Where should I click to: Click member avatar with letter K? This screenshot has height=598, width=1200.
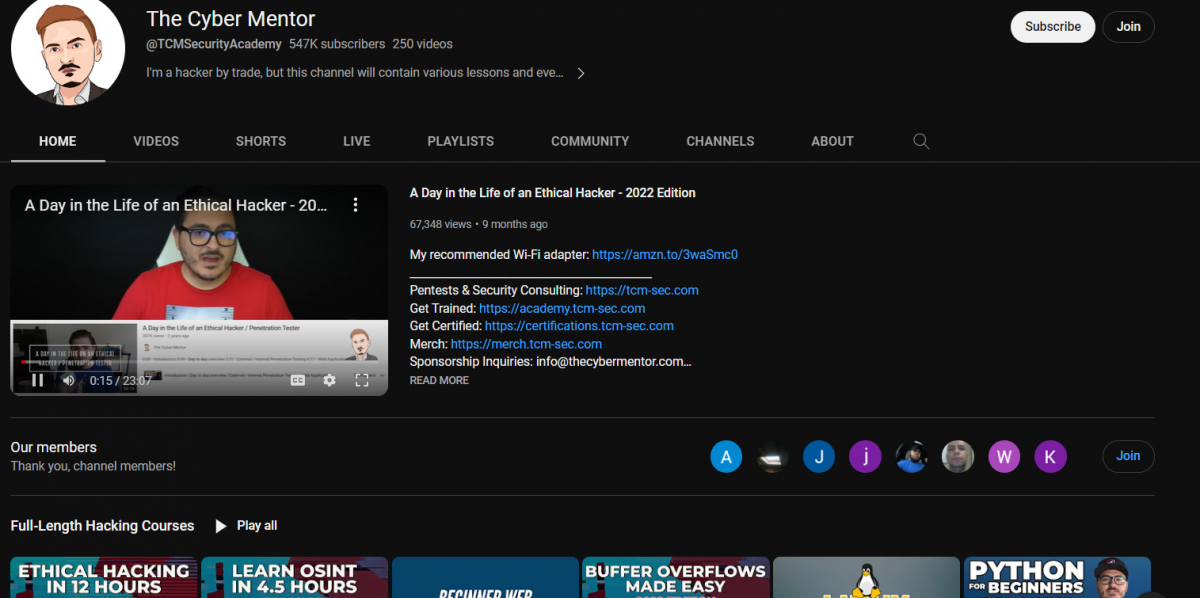(1050, 457)
